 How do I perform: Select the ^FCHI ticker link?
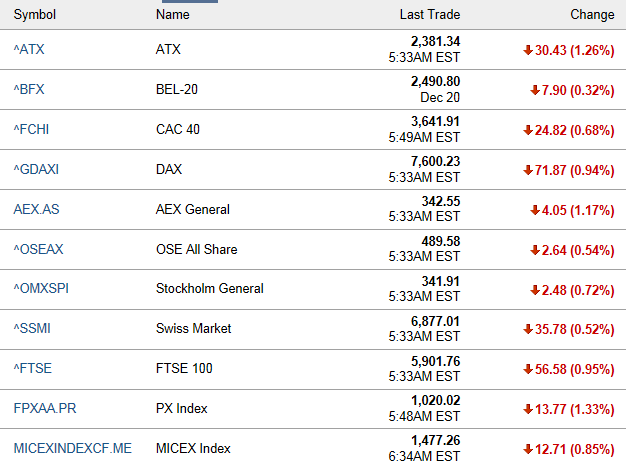coord(31,129)
